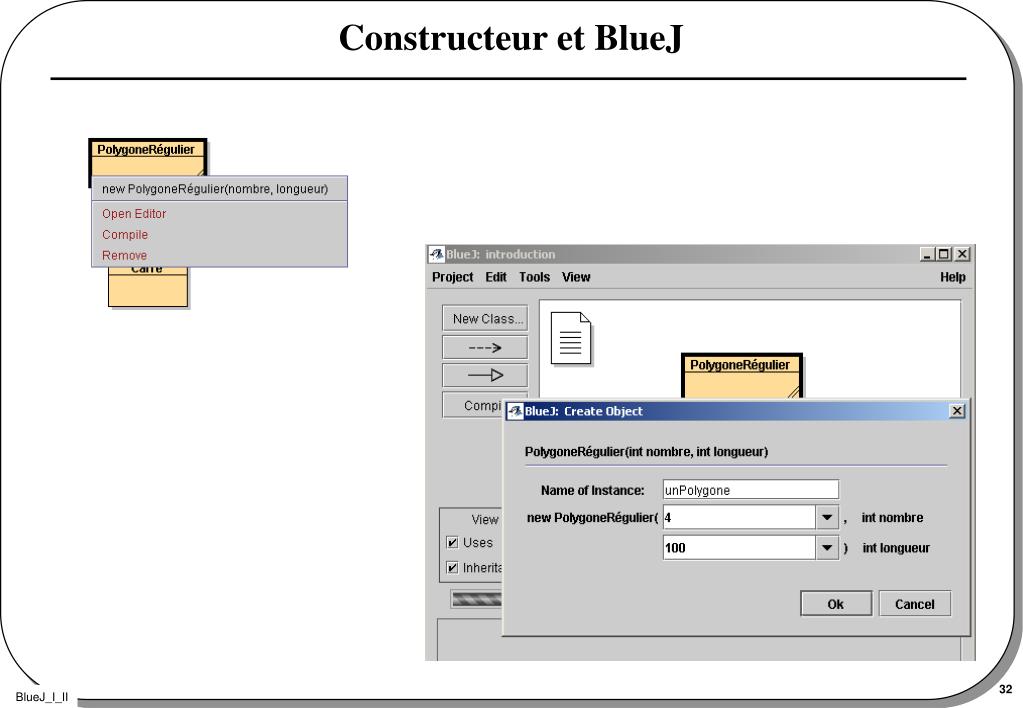Expand the int nombre dropdown arrow
This screenshot has height=708, width=1023.
(827, 517)
